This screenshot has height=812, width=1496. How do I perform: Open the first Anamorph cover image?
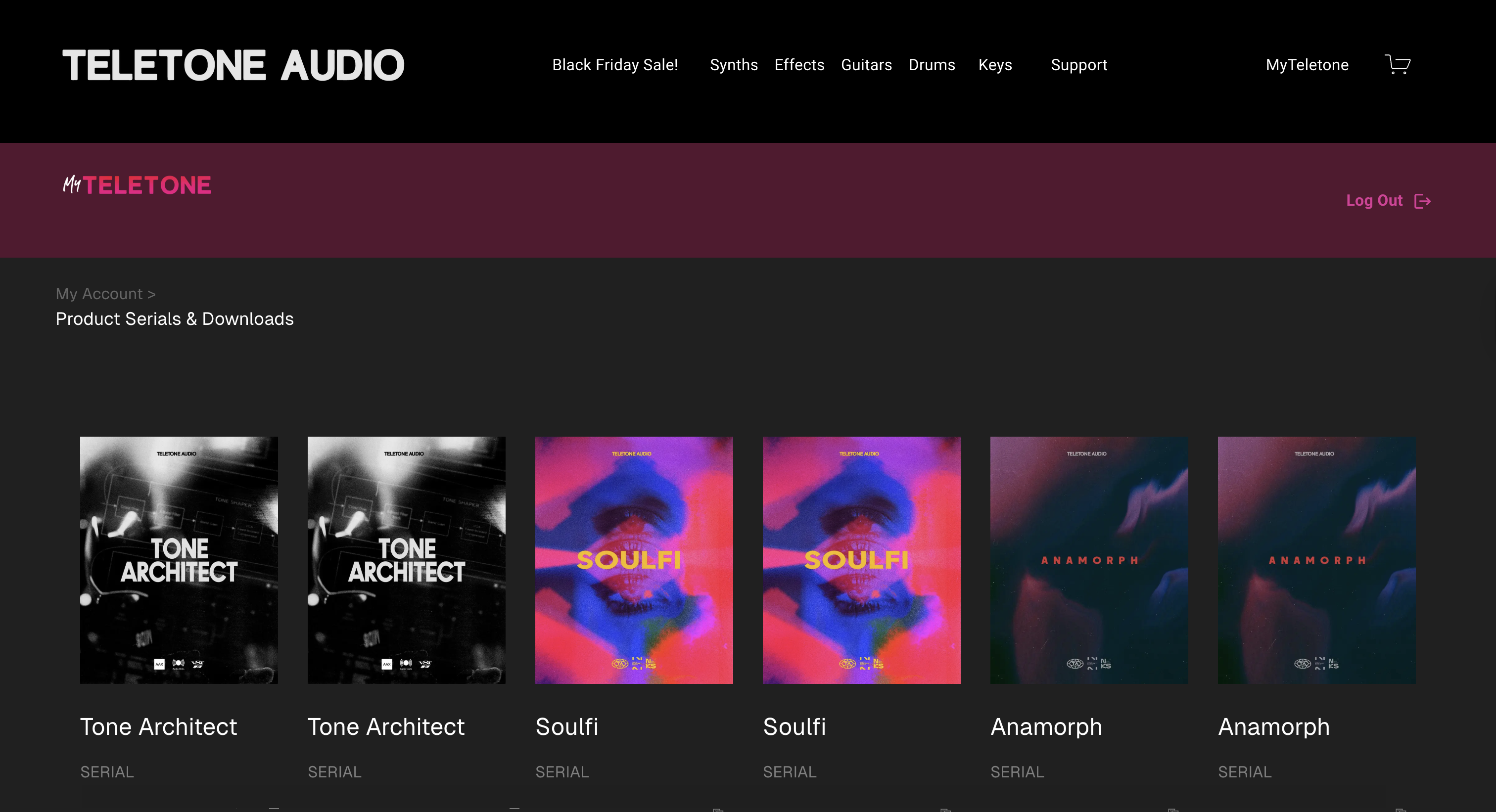(1089, 559)
